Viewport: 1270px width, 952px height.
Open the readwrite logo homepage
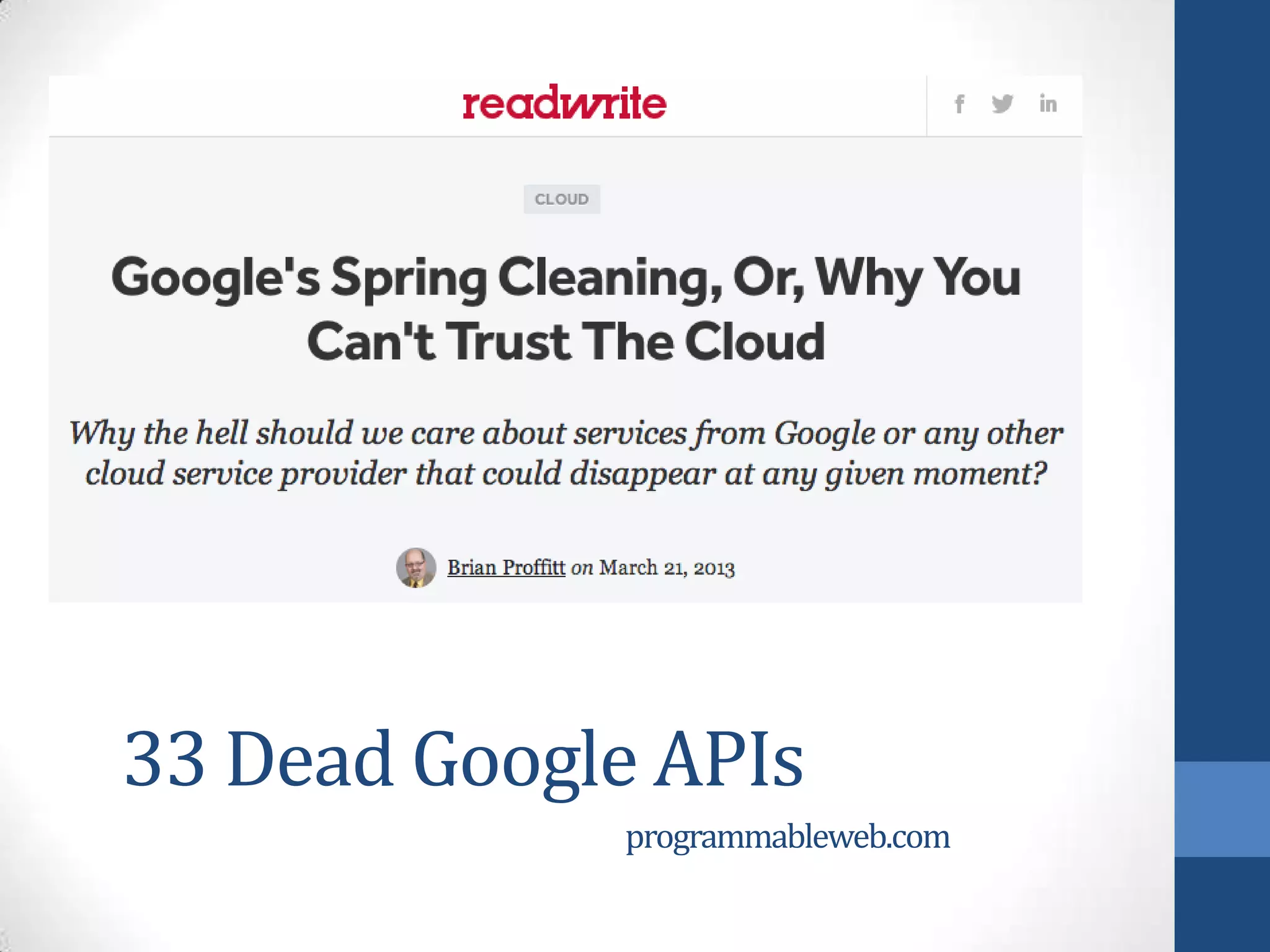click(564, 102)
